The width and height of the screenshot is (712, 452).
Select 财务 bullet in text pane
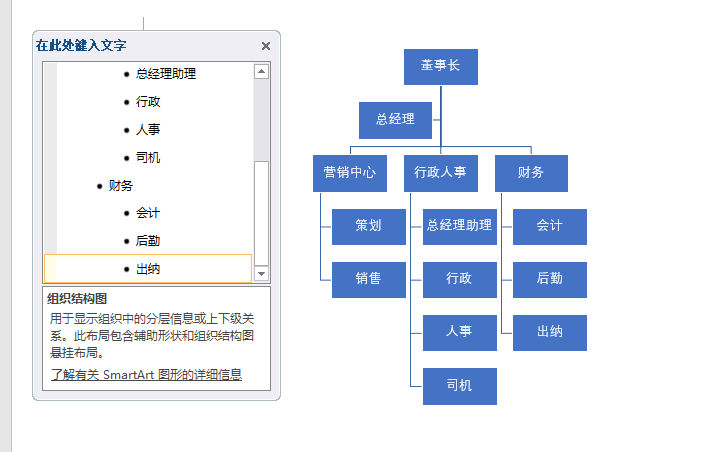(x=120, y=185)
